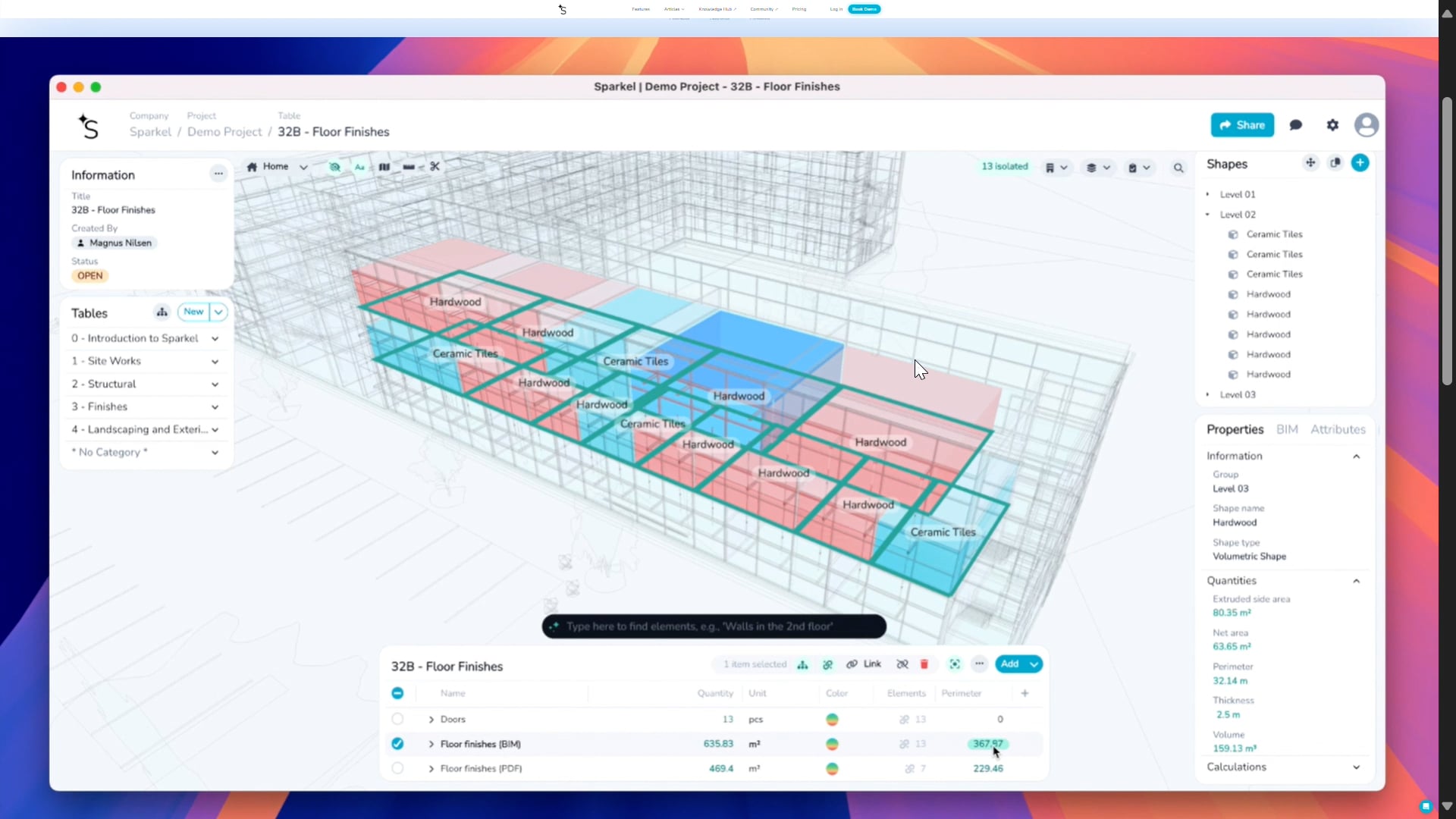Open settings gear in header

point(1332,125)
